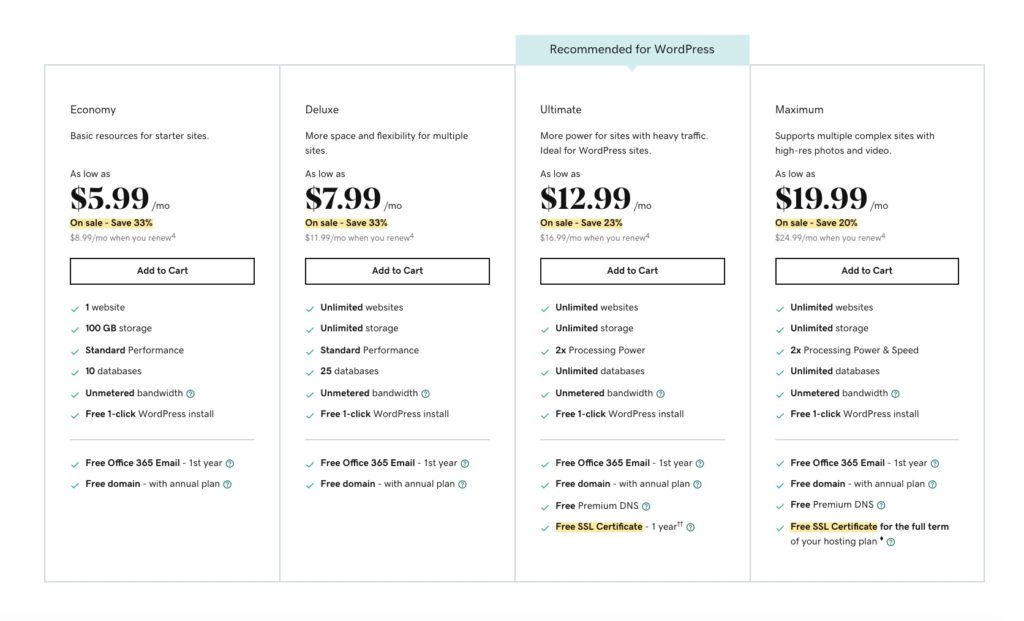Click help icon for Ultimate Office 365 Email
The width and height of the screenshot is (1024, 621).
(x=700, y=464)
